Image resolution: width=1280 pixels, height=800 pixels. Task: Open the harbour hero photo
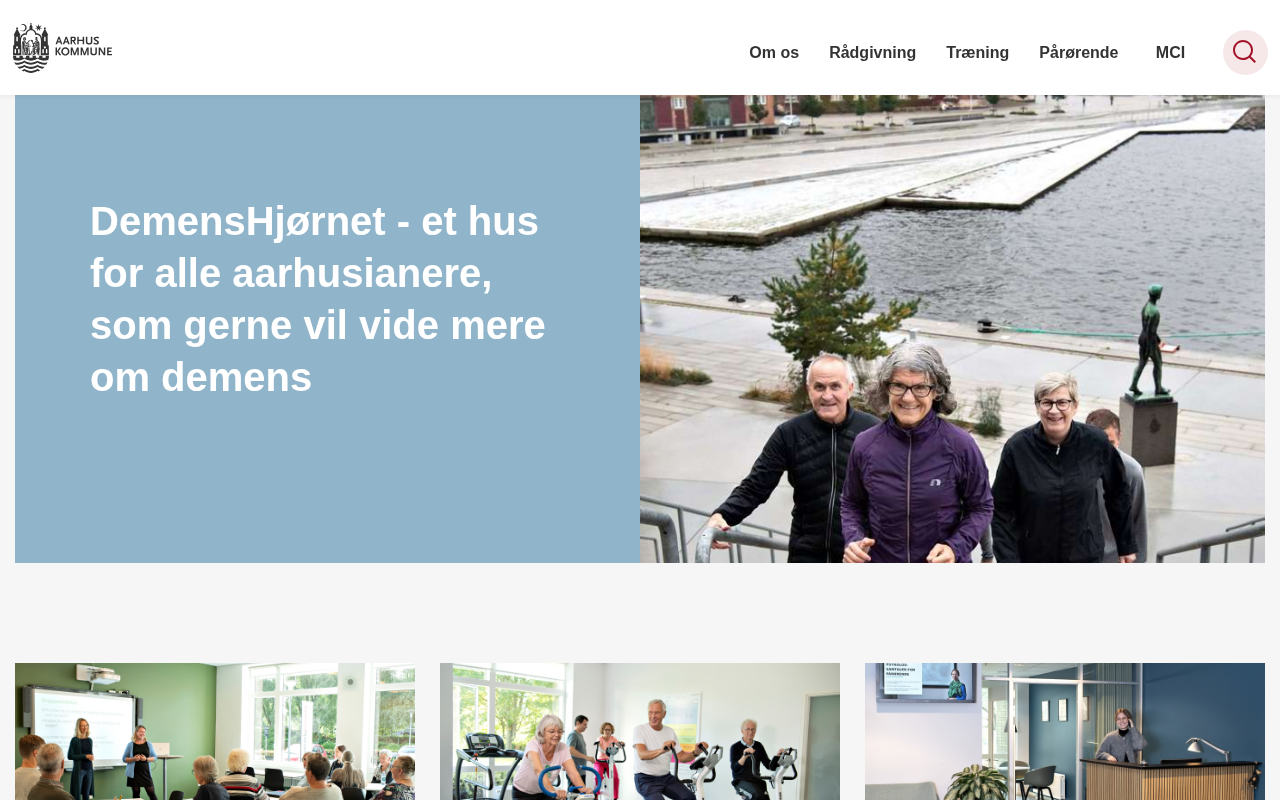tap(952, 329)
